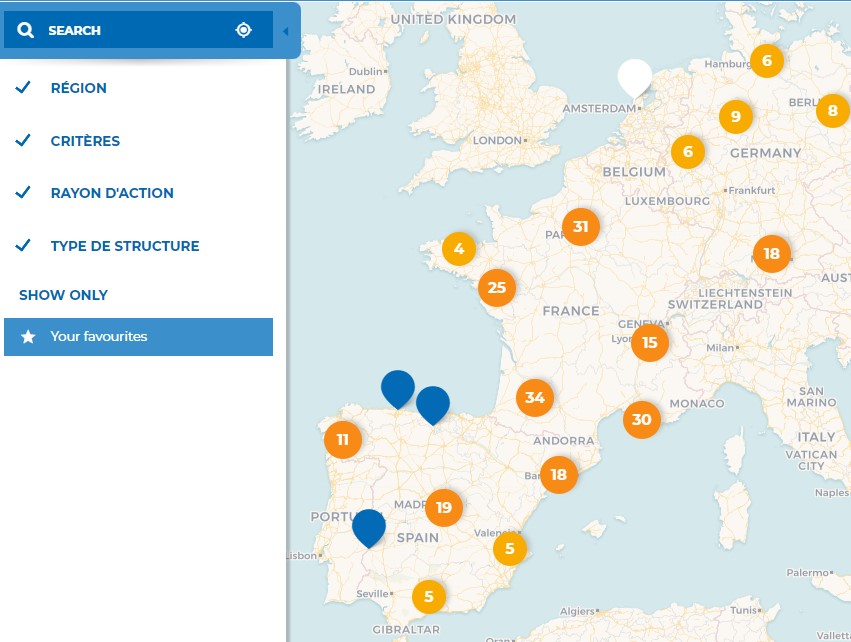Click the IRELAND map label
851x642 pixels.
tap(346, 90)
